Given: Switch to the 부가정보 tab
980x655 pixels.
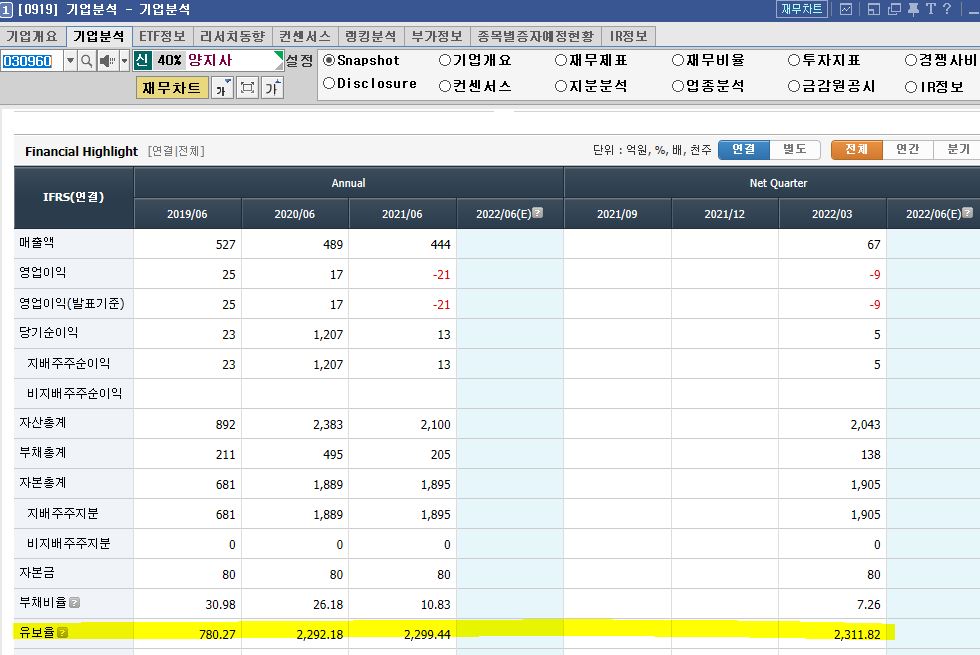Looking at the screenshot, I should click(x=437, y=36).
